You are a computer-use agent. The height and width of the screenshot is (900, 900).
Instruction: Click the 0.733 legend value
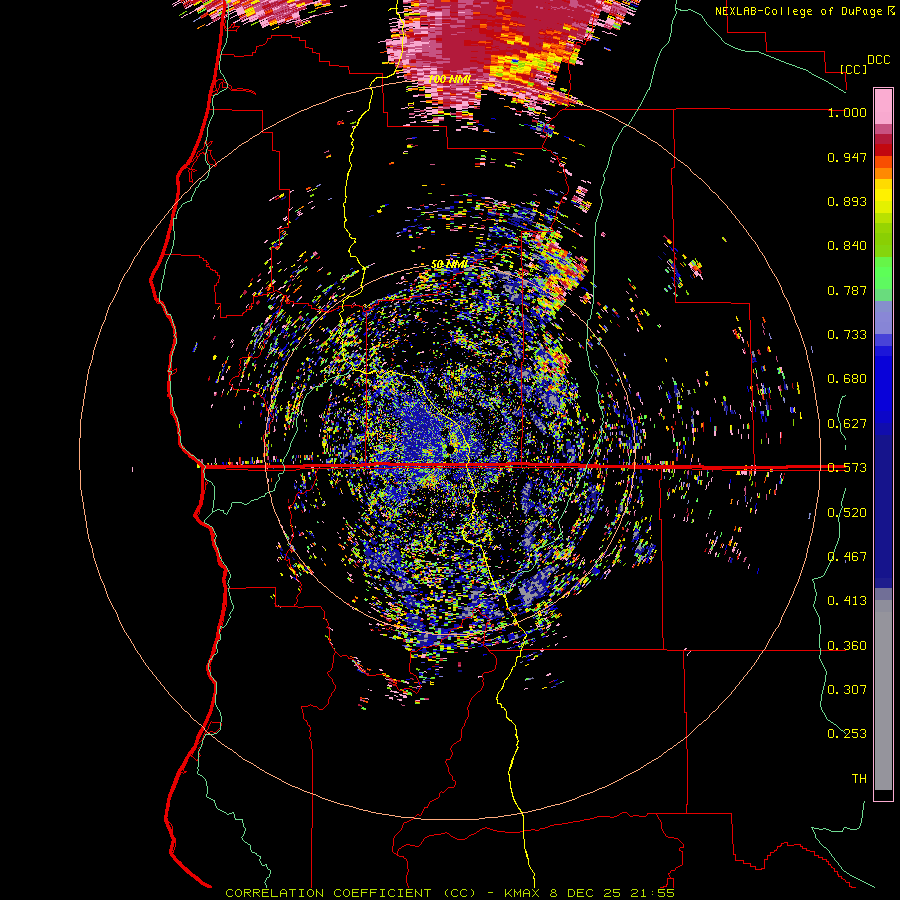pyautogui.click(x=847, y=335)
